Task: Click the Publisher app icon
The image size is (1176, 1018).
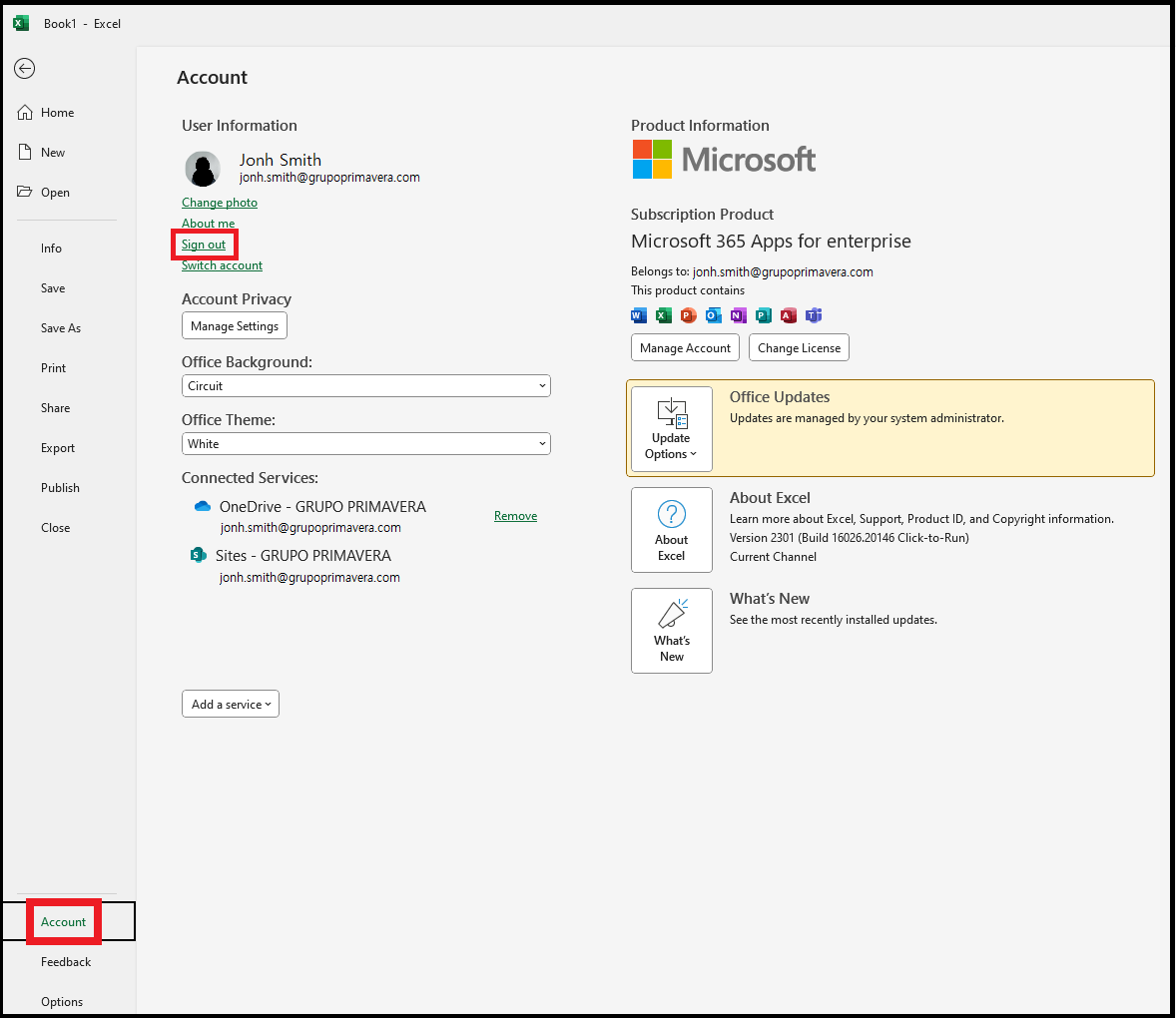Action: pyautogui.click(x=763, y=315)
